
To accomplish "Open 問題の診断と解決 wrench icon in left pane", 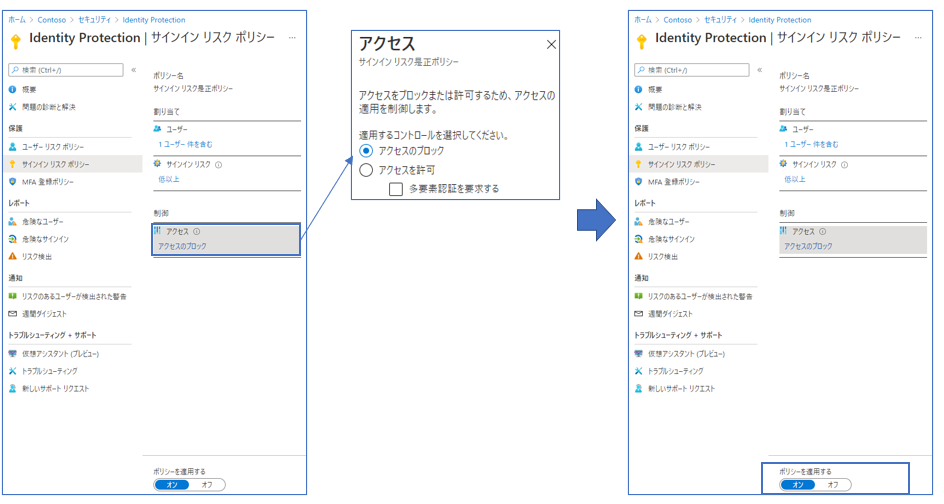I will click(13, 107).
